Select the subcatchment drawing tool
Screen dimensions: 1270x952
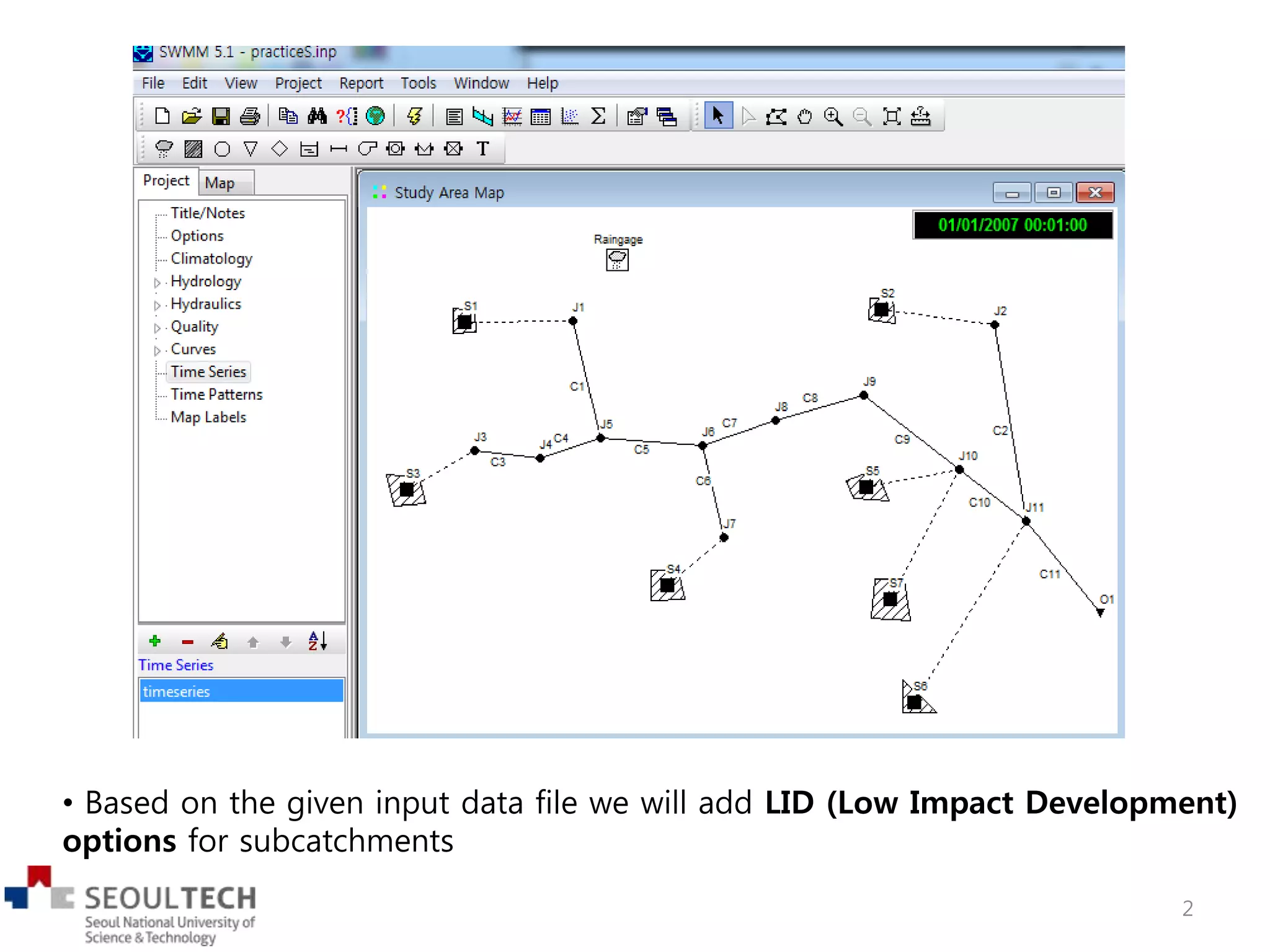193,149
